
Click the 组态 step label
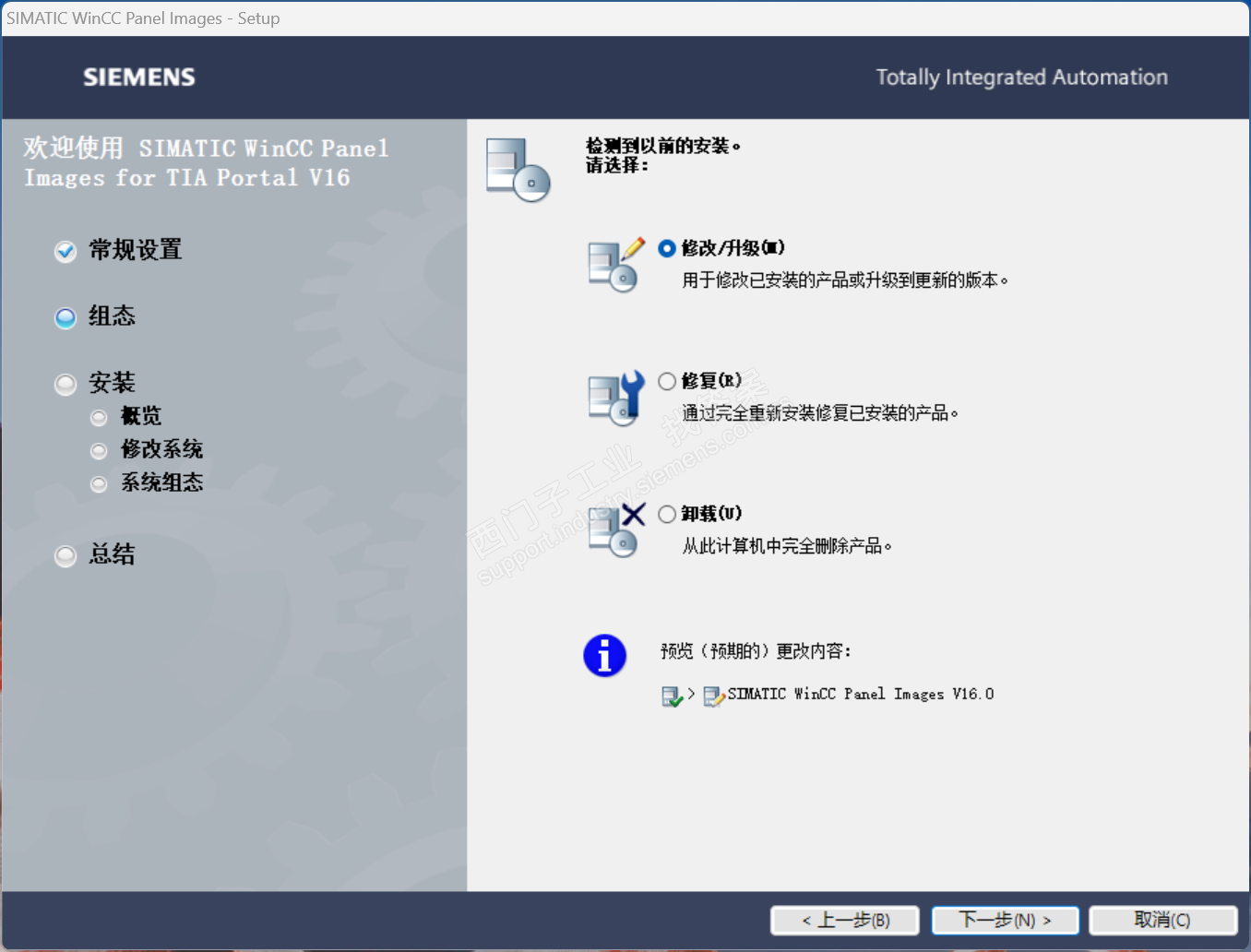coord(113,316)
